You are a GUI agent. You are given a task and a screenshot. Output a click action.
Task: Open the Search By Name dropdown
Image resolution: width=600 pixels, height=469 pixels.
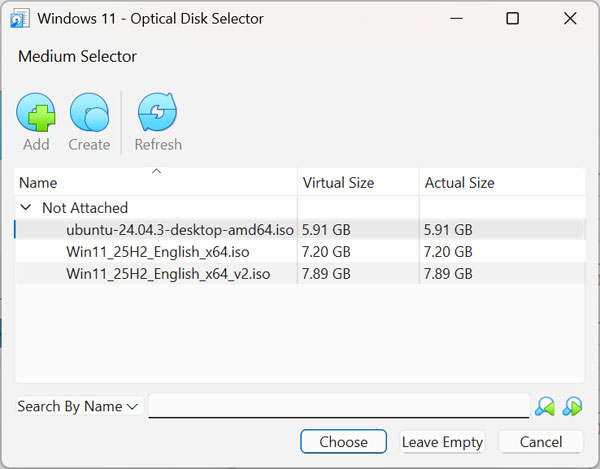[x=78, y=406]
